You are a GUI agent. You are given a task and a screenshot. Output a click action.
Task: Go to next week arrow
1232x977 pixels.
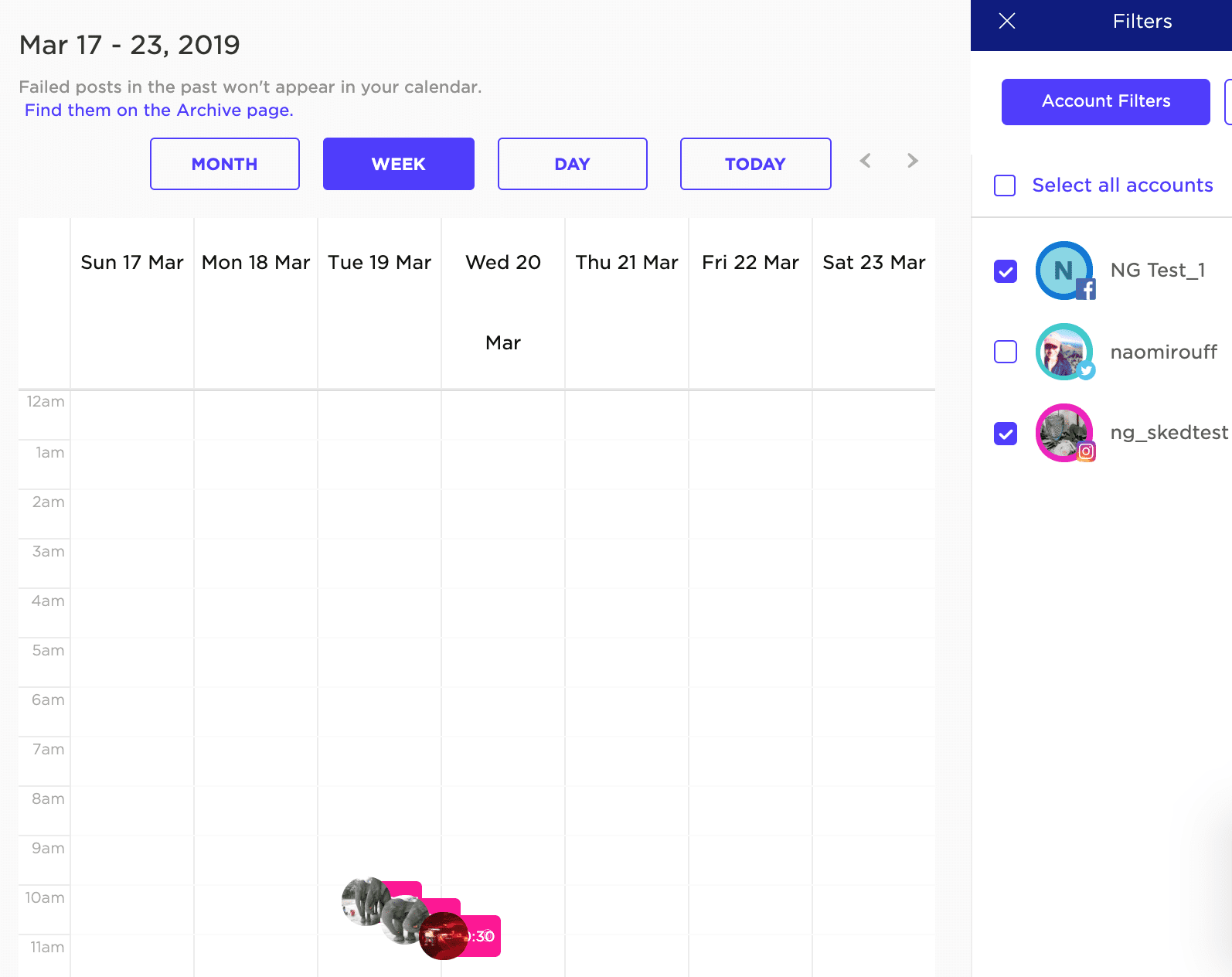click(x=913, y=161)
